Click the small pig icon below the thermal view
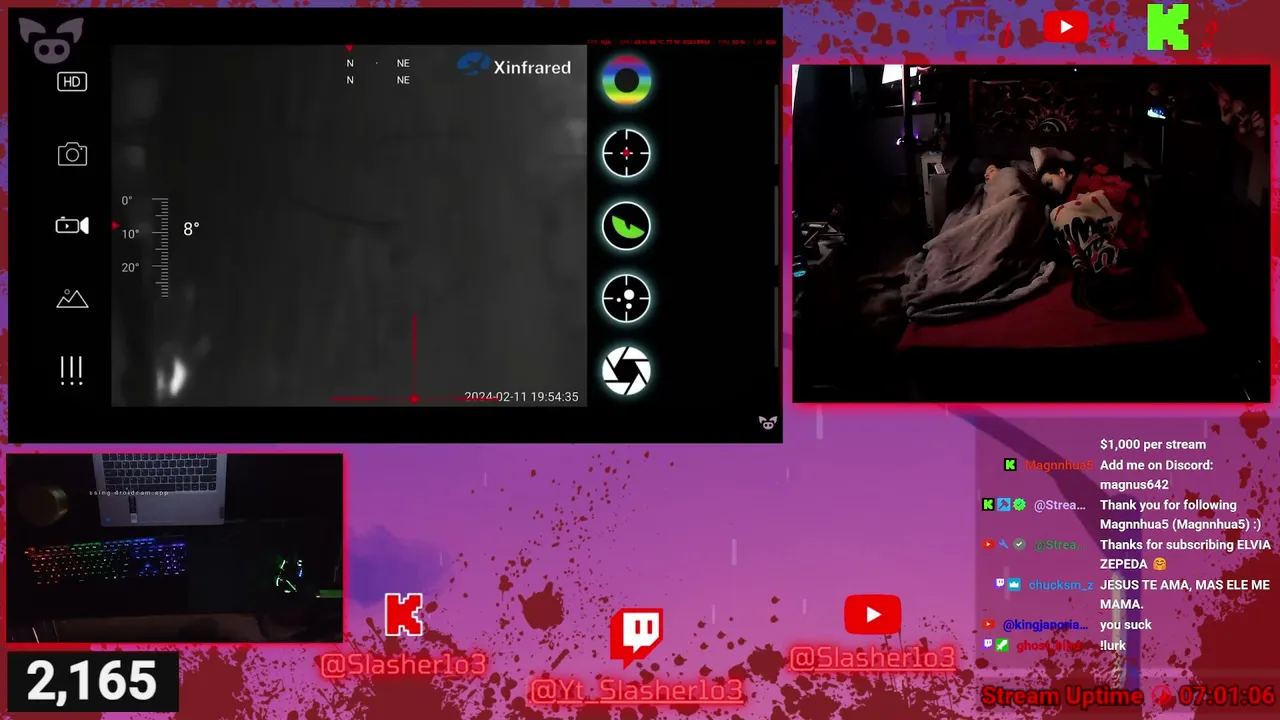Image resolution: width=1280 pixels, height=720 pixels. [x=768, y=423]
